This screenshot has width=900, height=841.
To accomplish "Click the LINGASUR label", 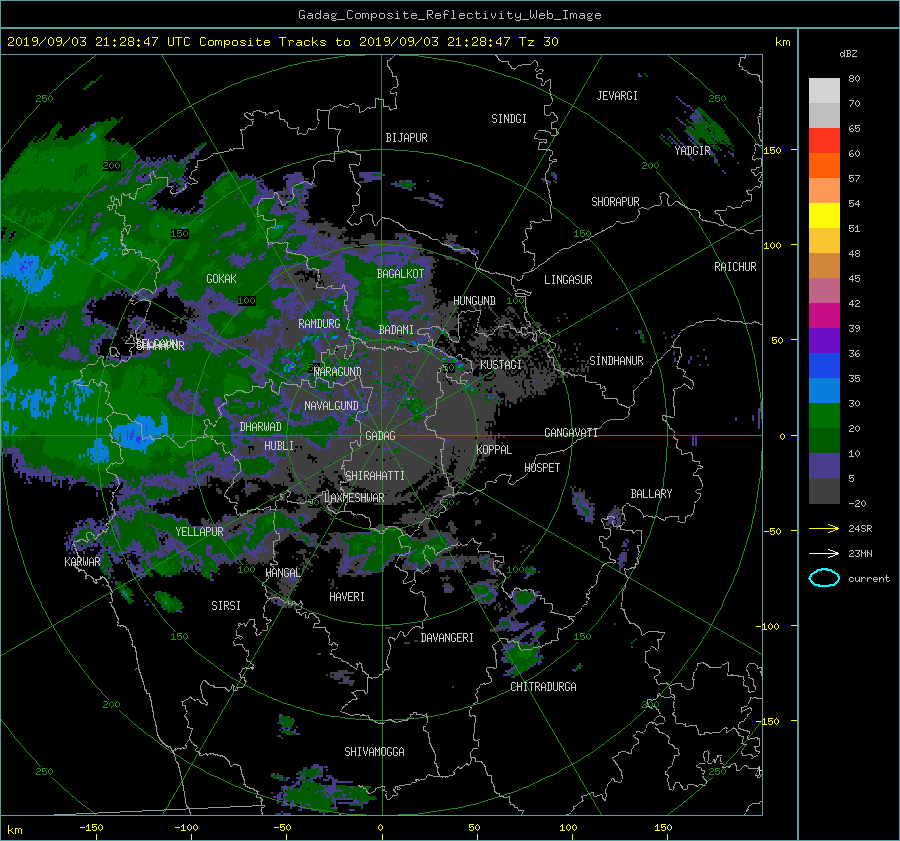I will click(x=568, y=280).
